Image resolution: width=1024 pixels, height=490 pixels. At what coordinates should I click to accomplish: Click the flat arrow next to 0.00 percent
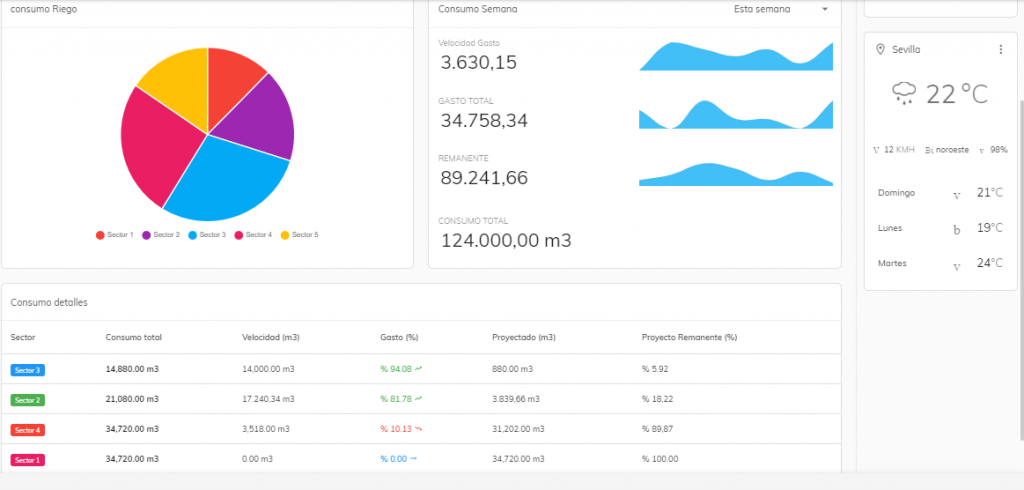point(413,459)
